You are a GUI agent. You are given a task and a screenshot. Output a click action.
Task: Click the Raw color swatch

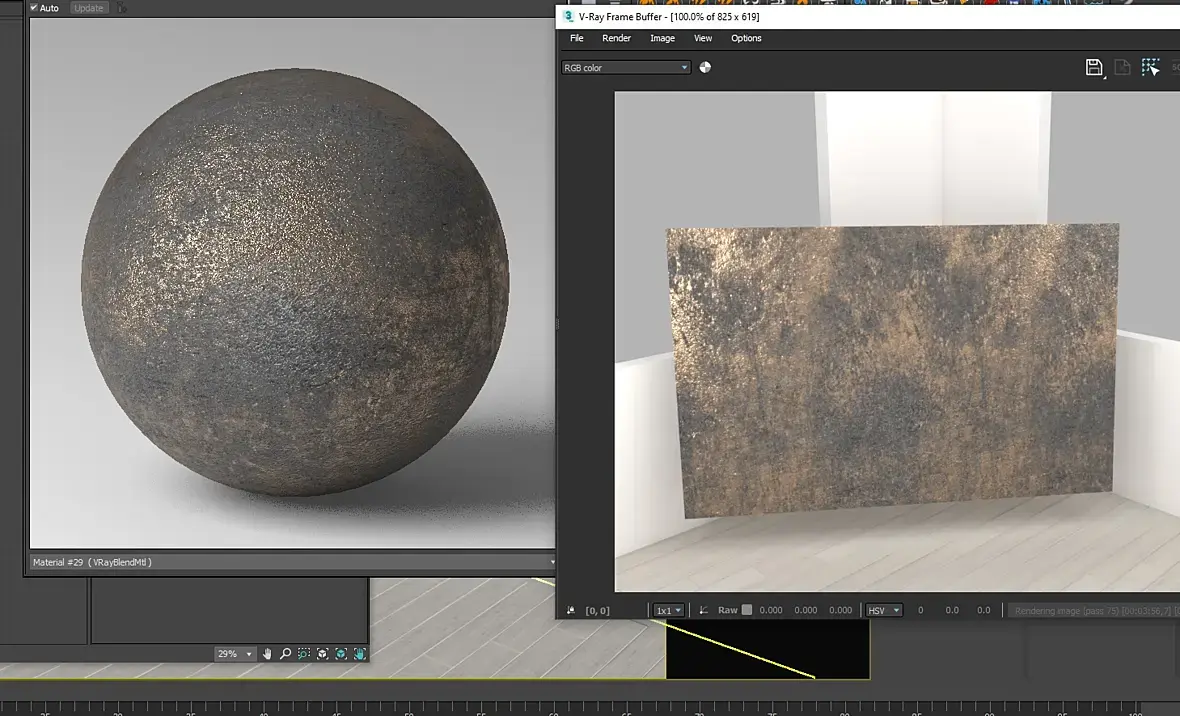coord(746,610)
